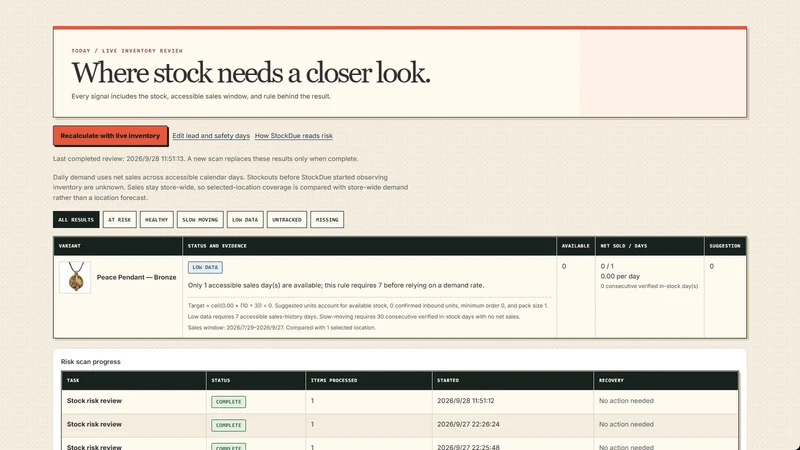800x450 pixels.
Task: Click the Today / Live Inventory Review breadcrumb
Action: tap(127, 51)
